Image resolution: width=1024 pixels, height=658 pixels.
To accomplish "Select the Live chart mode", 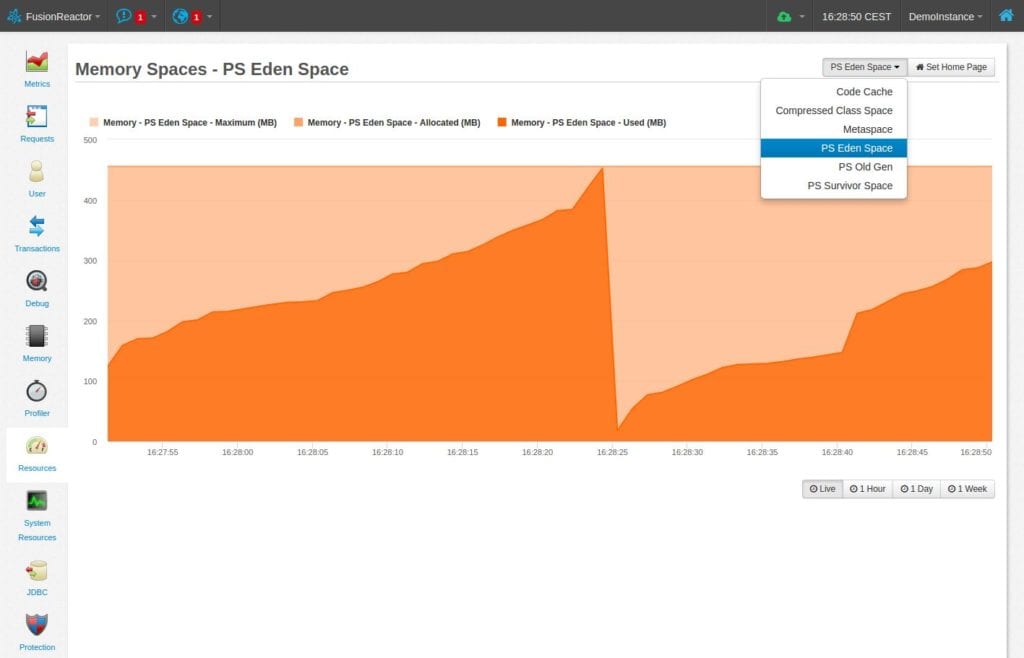I will click(x=821, y=488).
